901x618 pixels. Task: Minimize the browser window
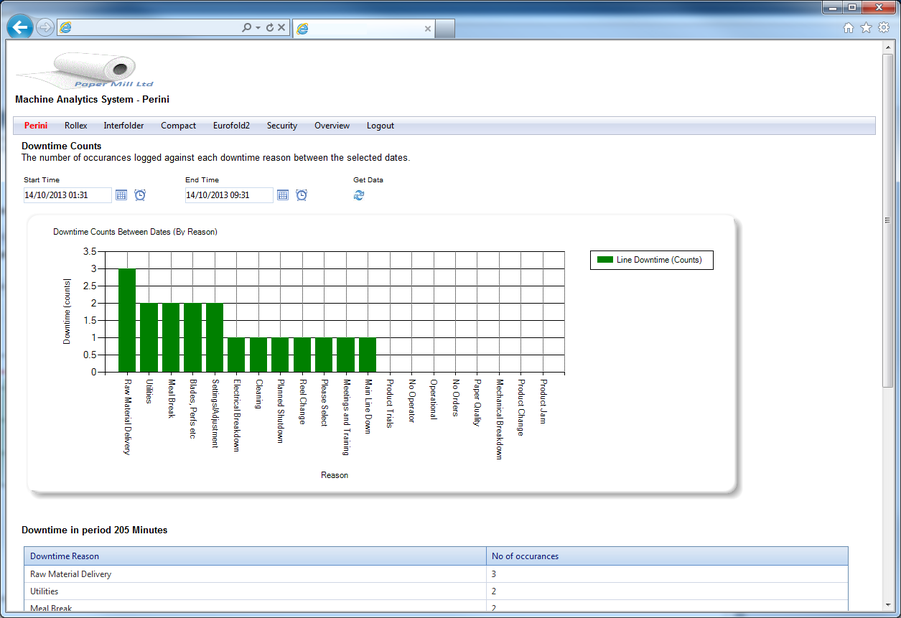(x=834, y=7)
